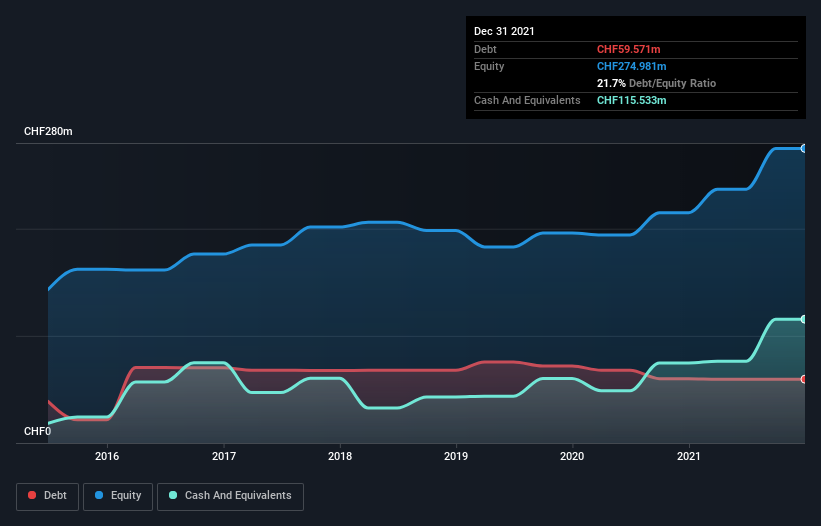Click the red Debt legend dot
The height and width of the screenshot is (526, 821).
[32, 495]
